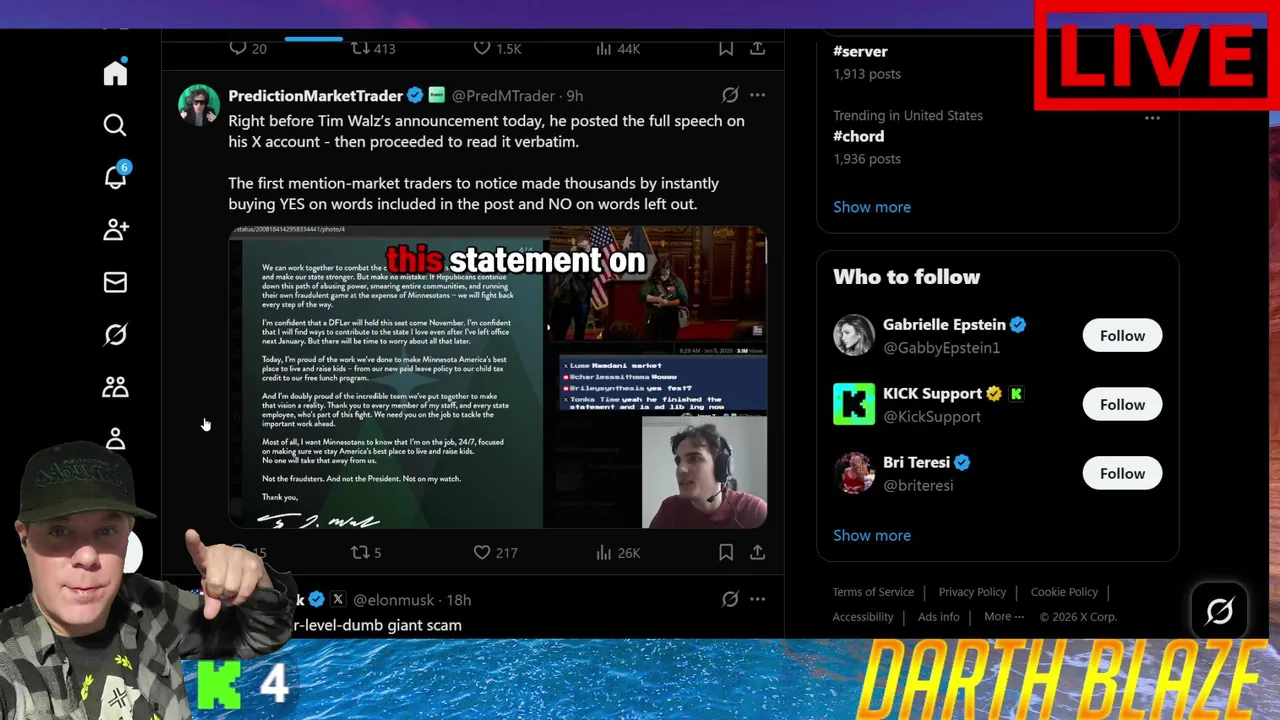The width and height of the screenshot is (1280, 720).
Task: Open more options on elonmusk post
Action: [757, 599]
